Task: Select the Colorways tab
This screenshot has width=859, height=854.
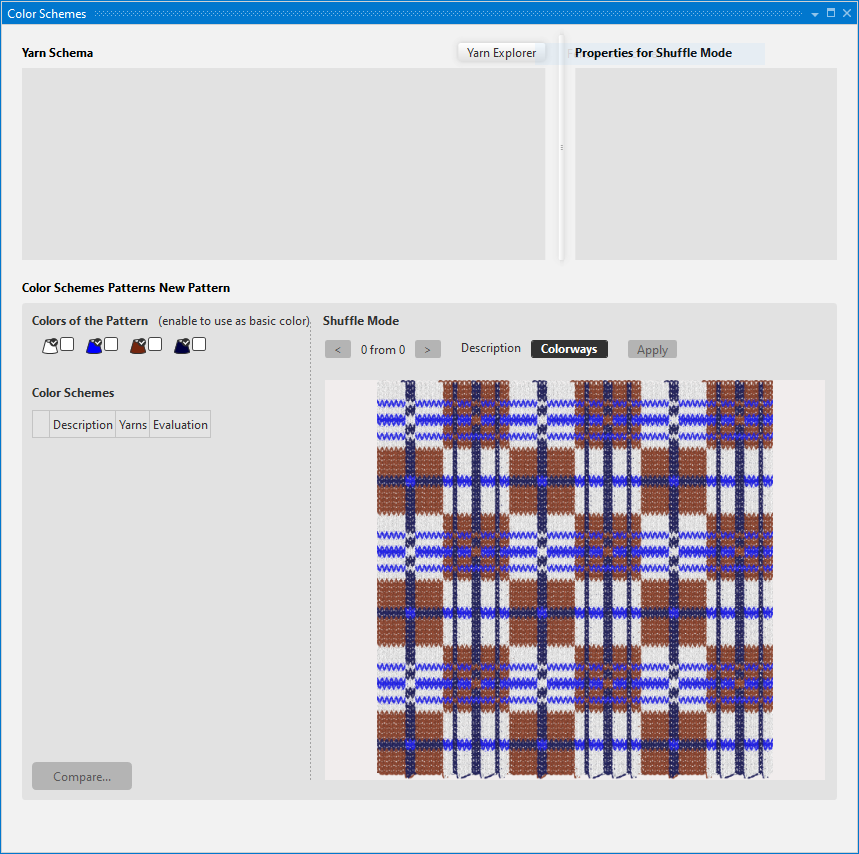Action: (569, 349)
